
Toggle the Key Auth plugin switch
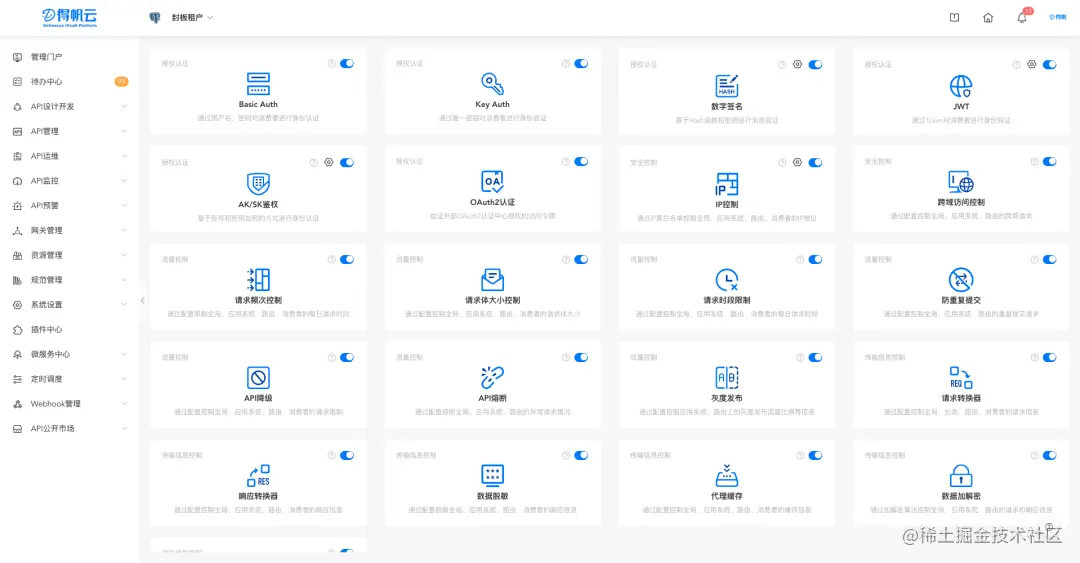pos(581,63)
